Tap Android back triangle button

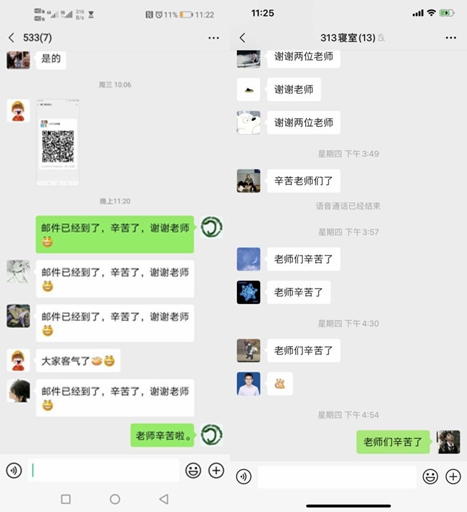click(x=164, y=499)
